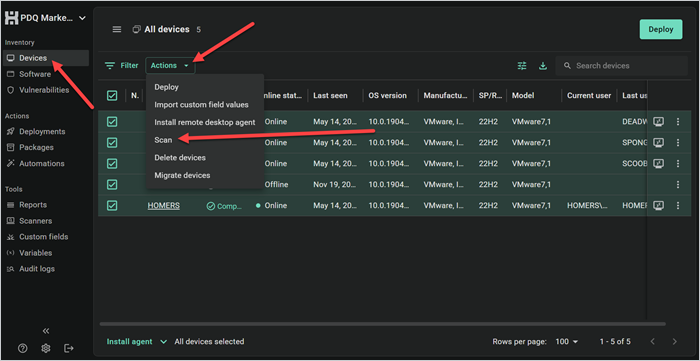Click HOMERS Compliant status badge

pos(224,206)
